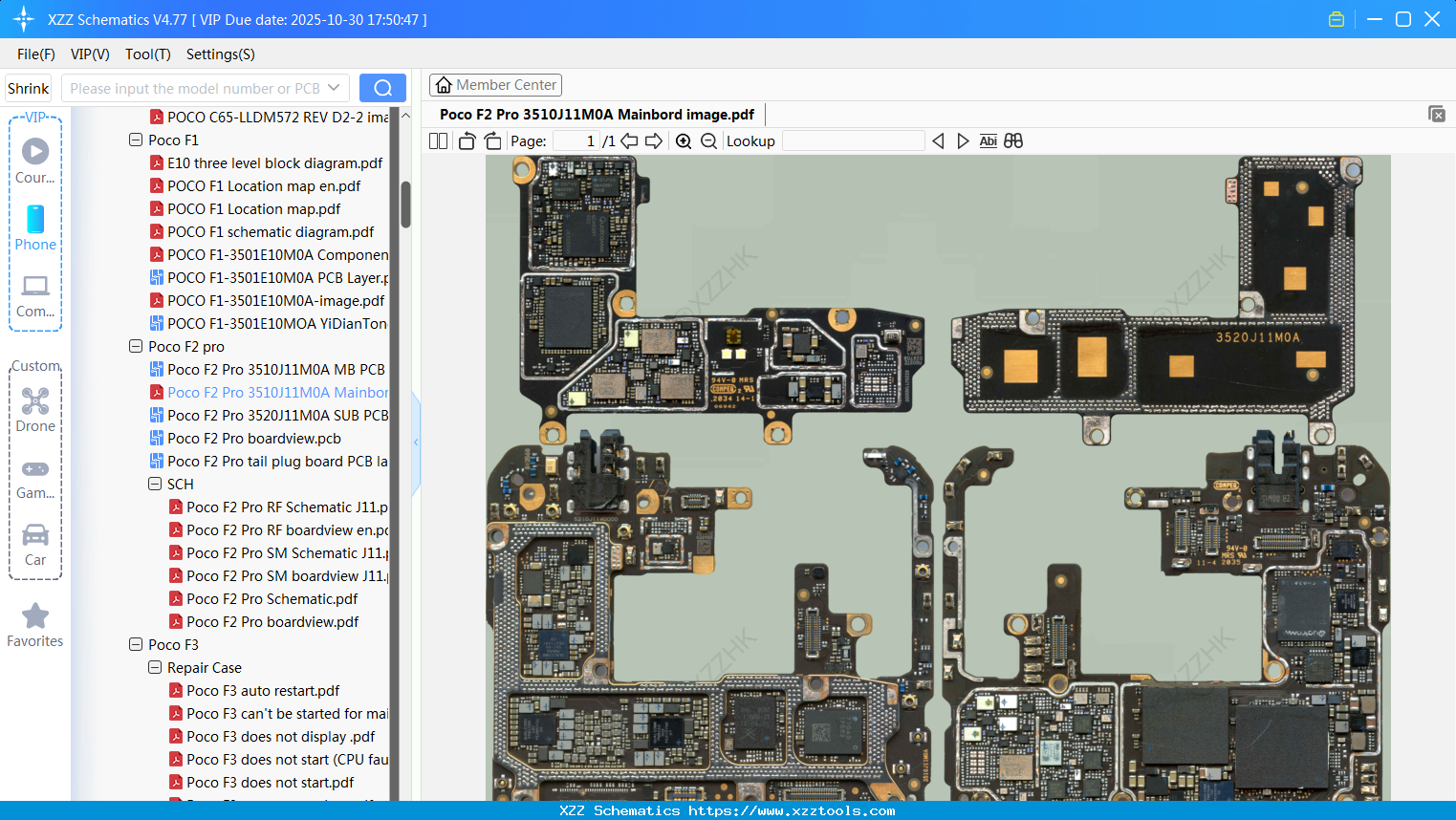Open the Tool menu
Screen dimensions: 1456x820
point(147,54)
